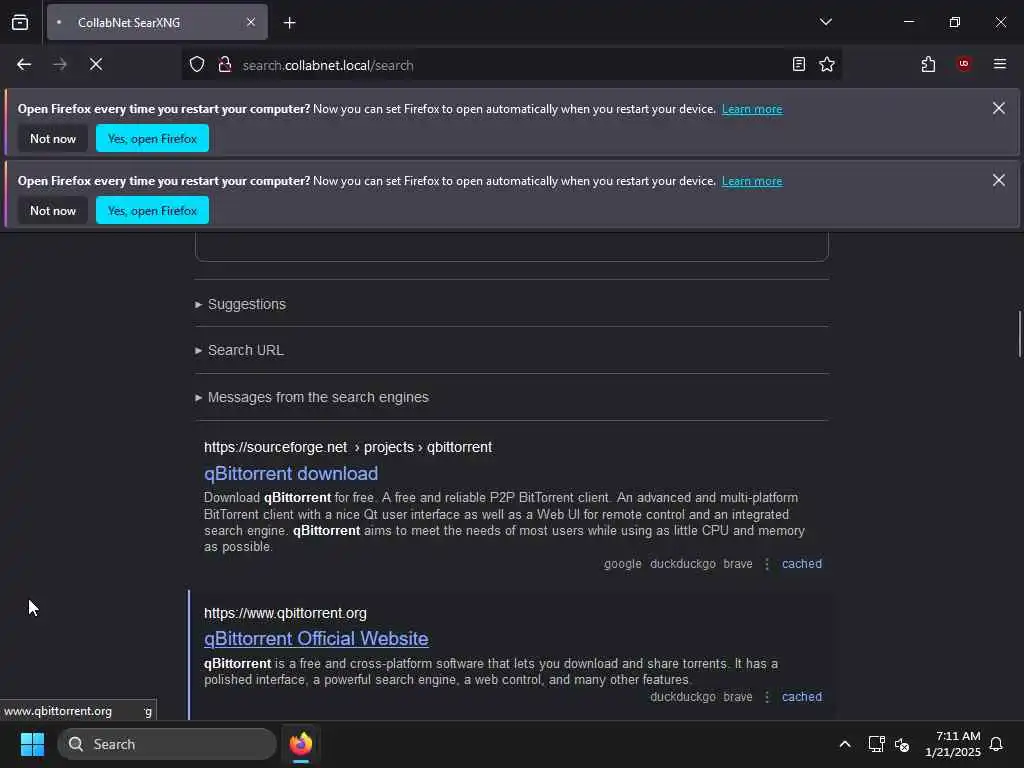1024x768 pixels.
Task: Bookmark this page with the star icon
Action: click(827, 64)
